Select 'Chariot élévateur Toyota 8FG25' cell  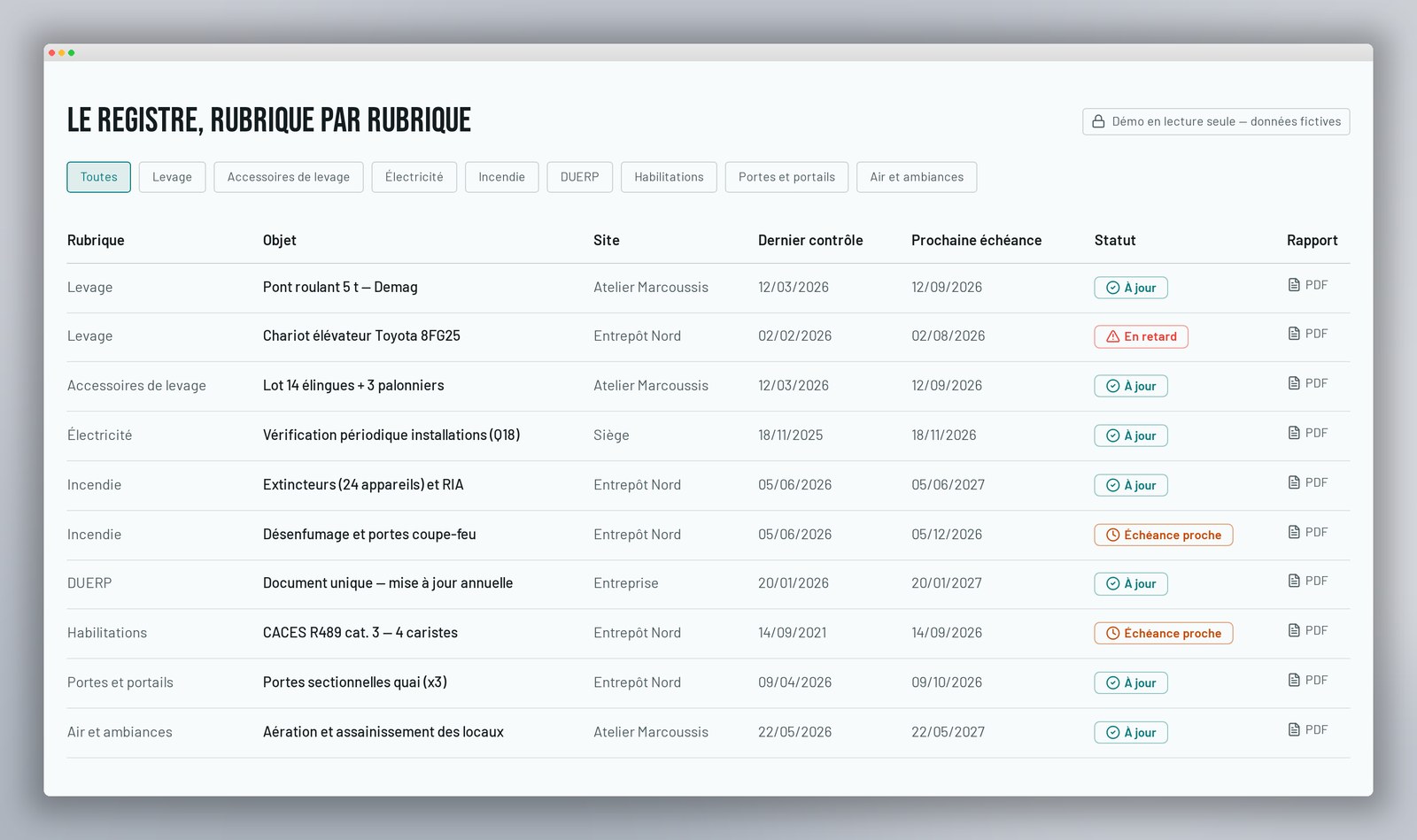[361, 335]
